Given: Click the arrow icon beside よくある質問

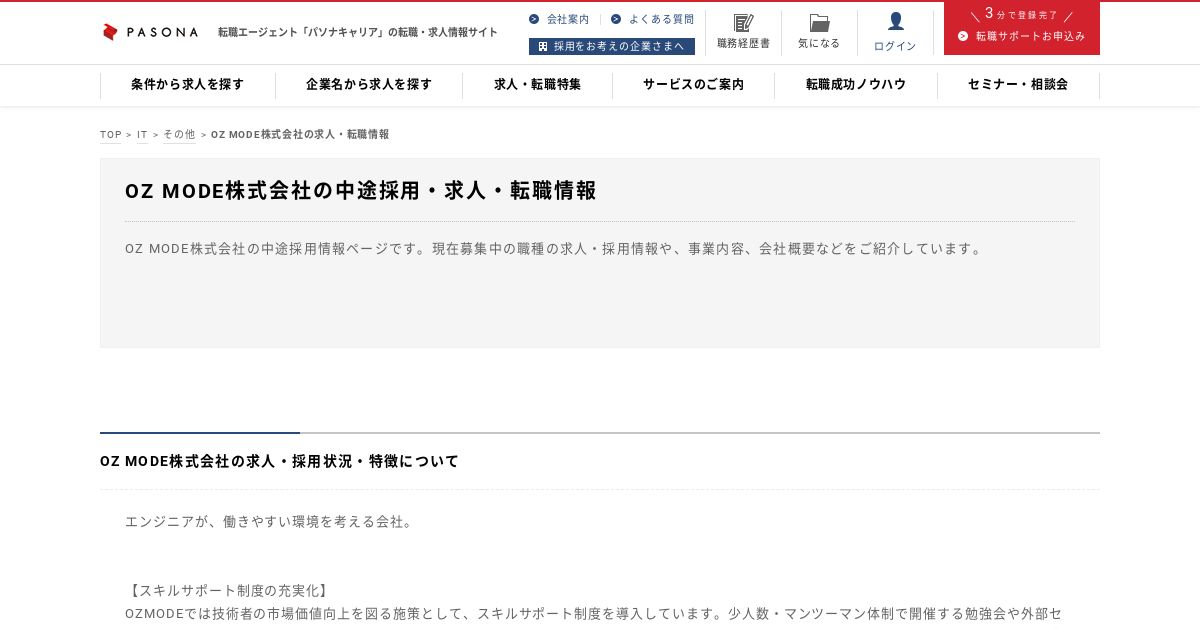Looking at the screenshot, I should 616,19.
